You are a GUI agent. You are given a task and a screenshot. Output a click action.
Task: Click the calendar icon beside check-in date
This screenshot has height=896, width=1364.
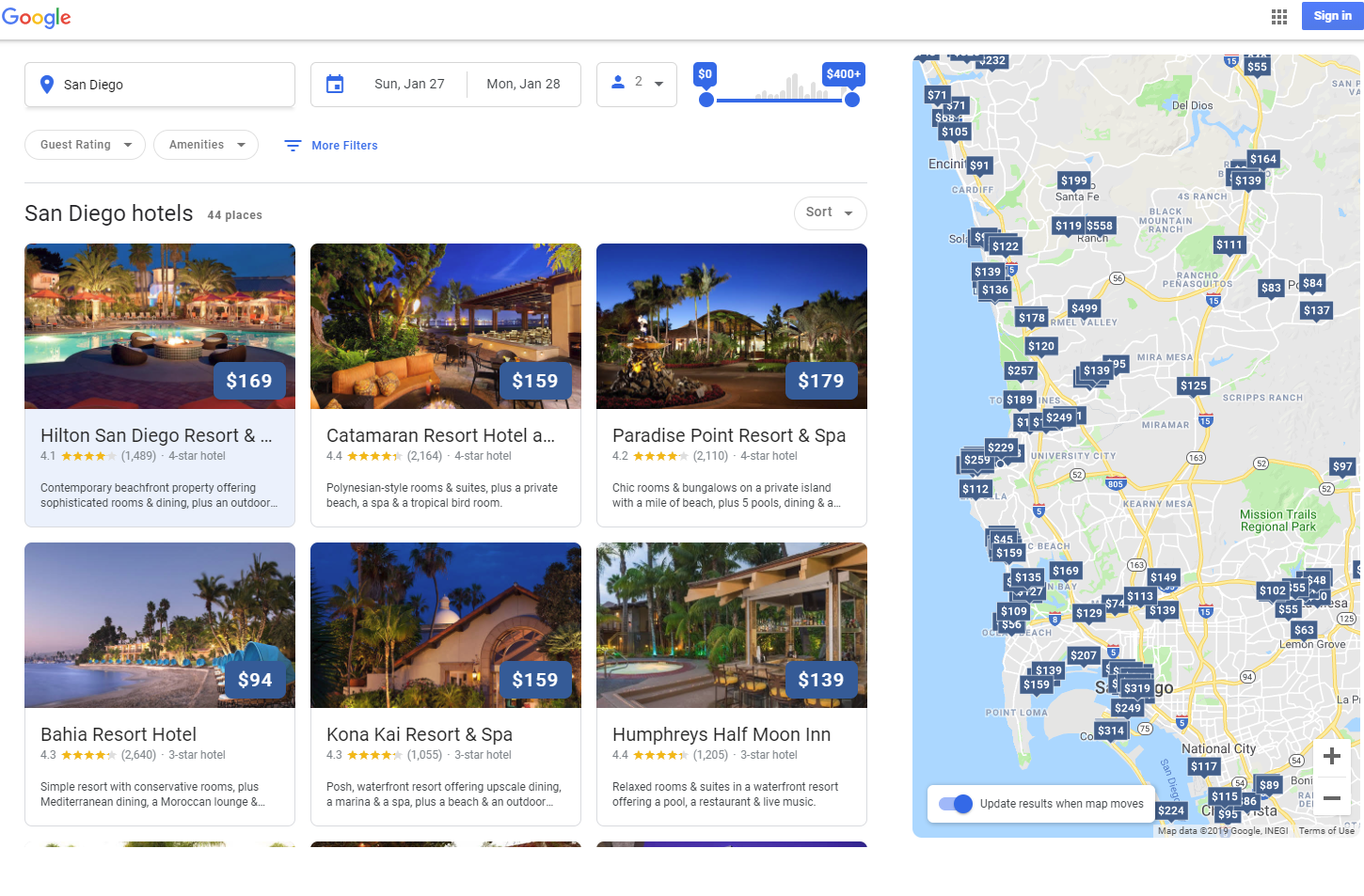coord(335,85)
